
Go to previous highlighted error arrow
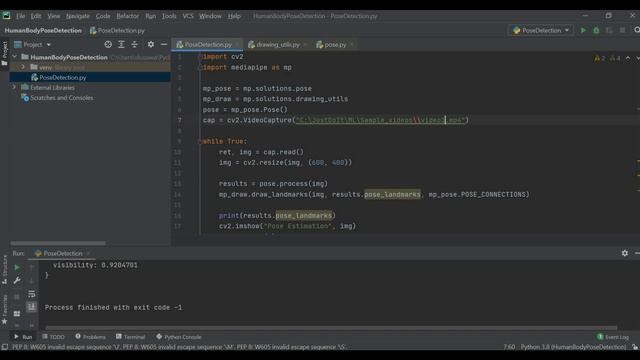(628, 58)
